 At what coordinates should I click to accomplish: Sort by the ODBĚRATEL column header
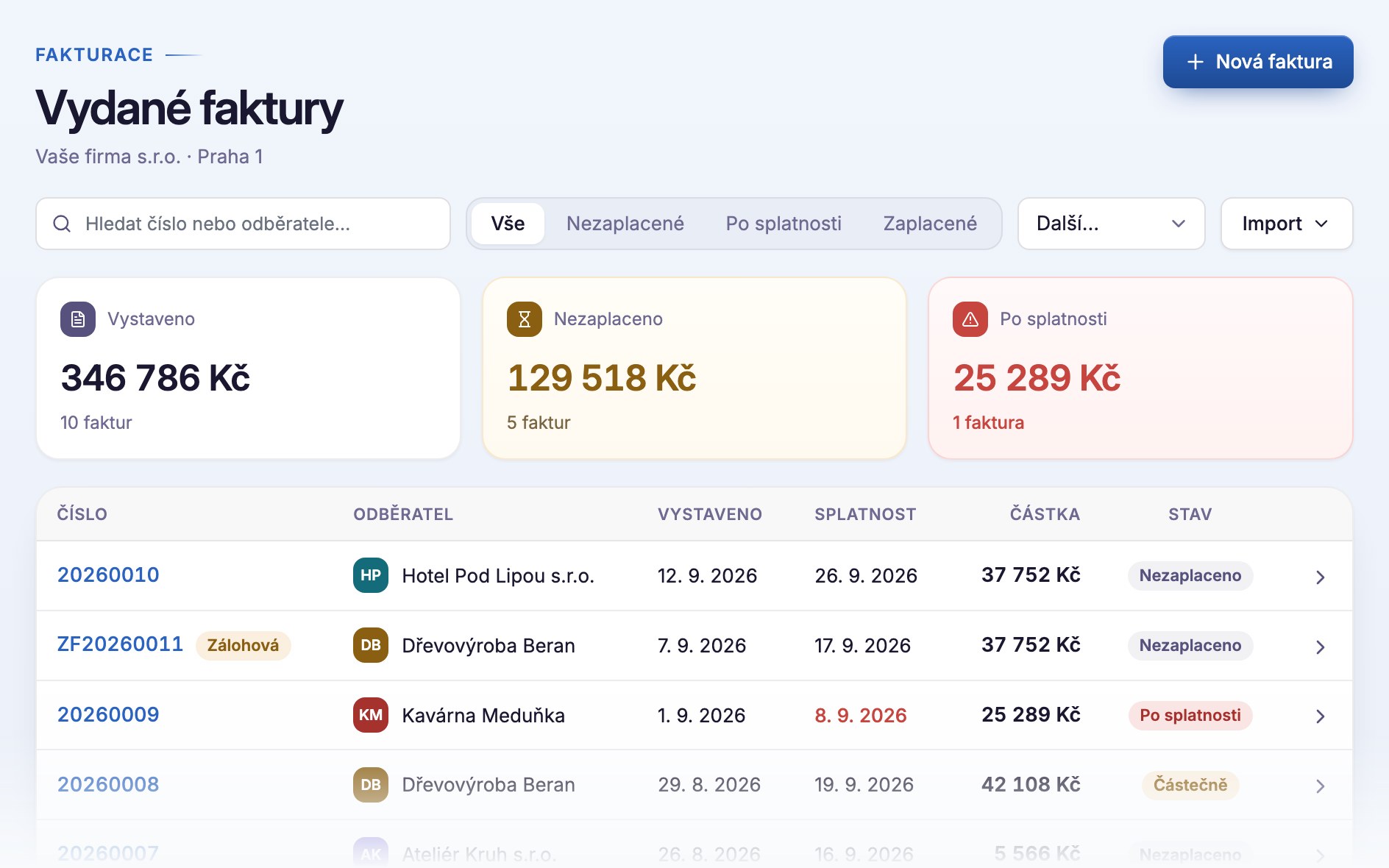coord(403,514)
